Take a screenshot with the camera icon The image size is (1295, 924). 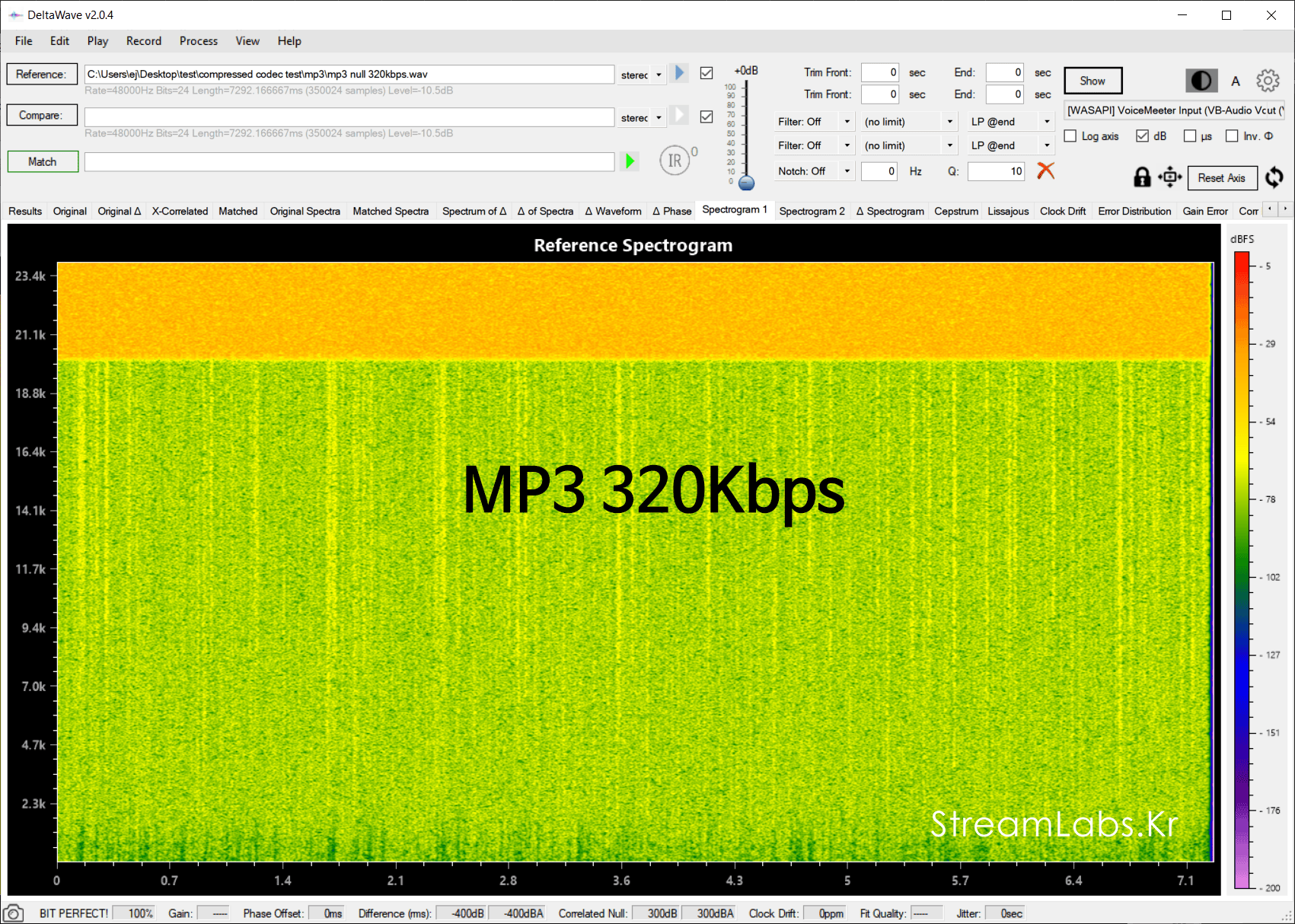(x=13, y=913)
